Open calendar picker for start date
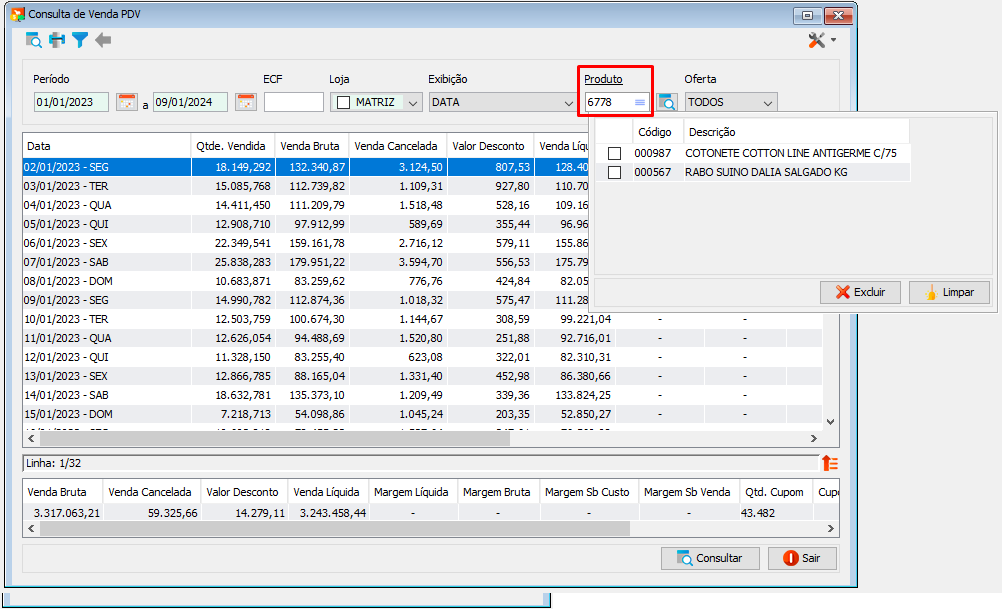The image size is (1002, 610). 127,102
